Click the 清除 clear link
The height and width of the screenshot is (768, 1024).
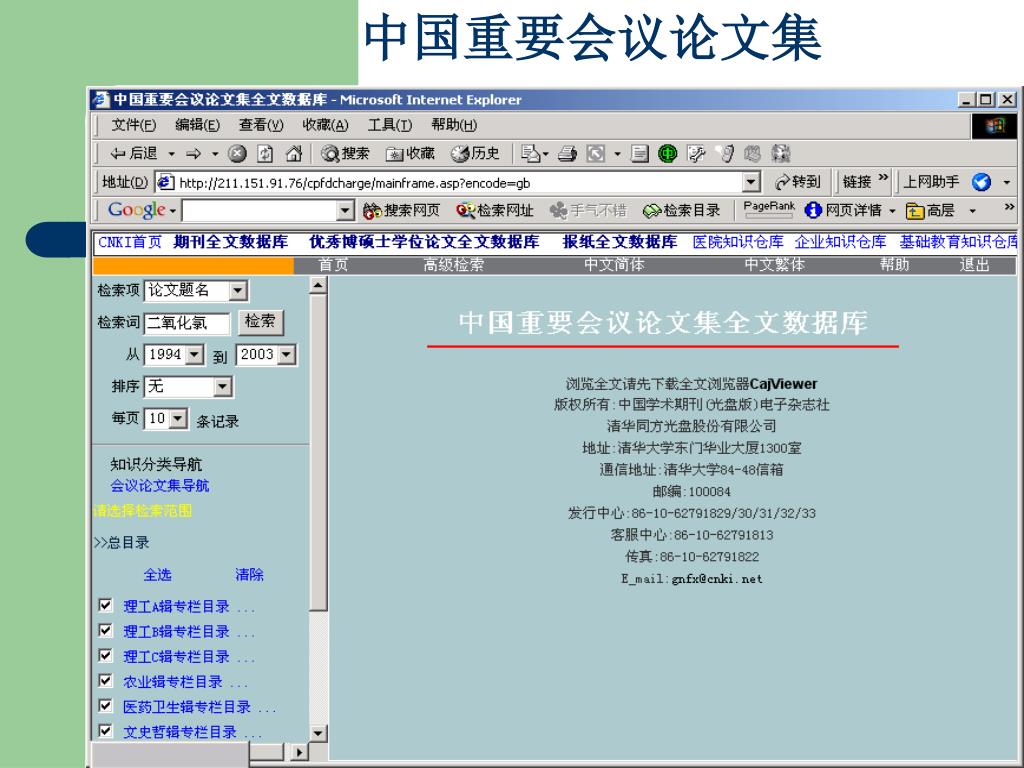coord(249,575)
